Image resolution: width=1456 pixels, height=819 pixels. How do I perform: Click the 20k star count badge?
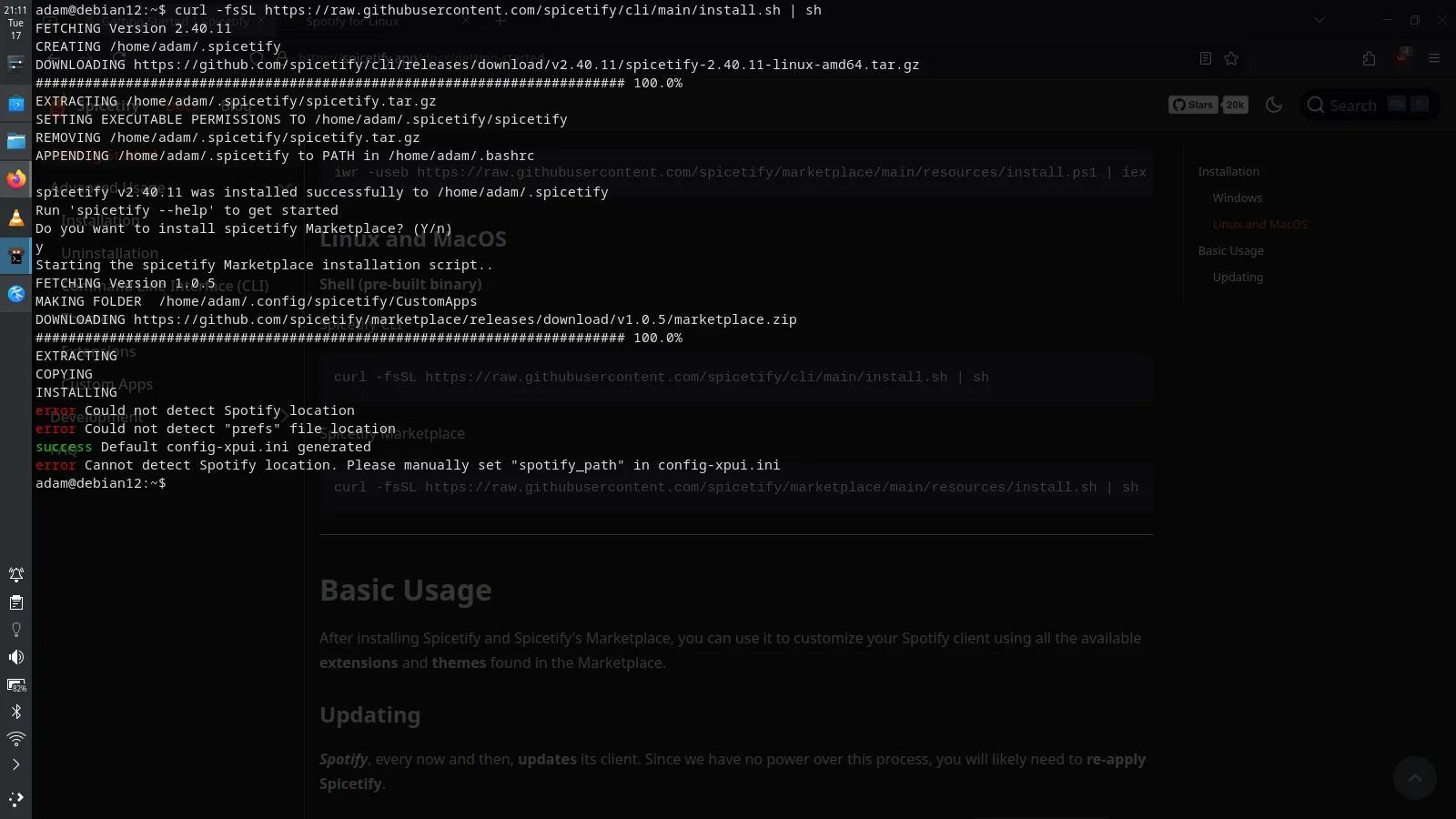1235,105
